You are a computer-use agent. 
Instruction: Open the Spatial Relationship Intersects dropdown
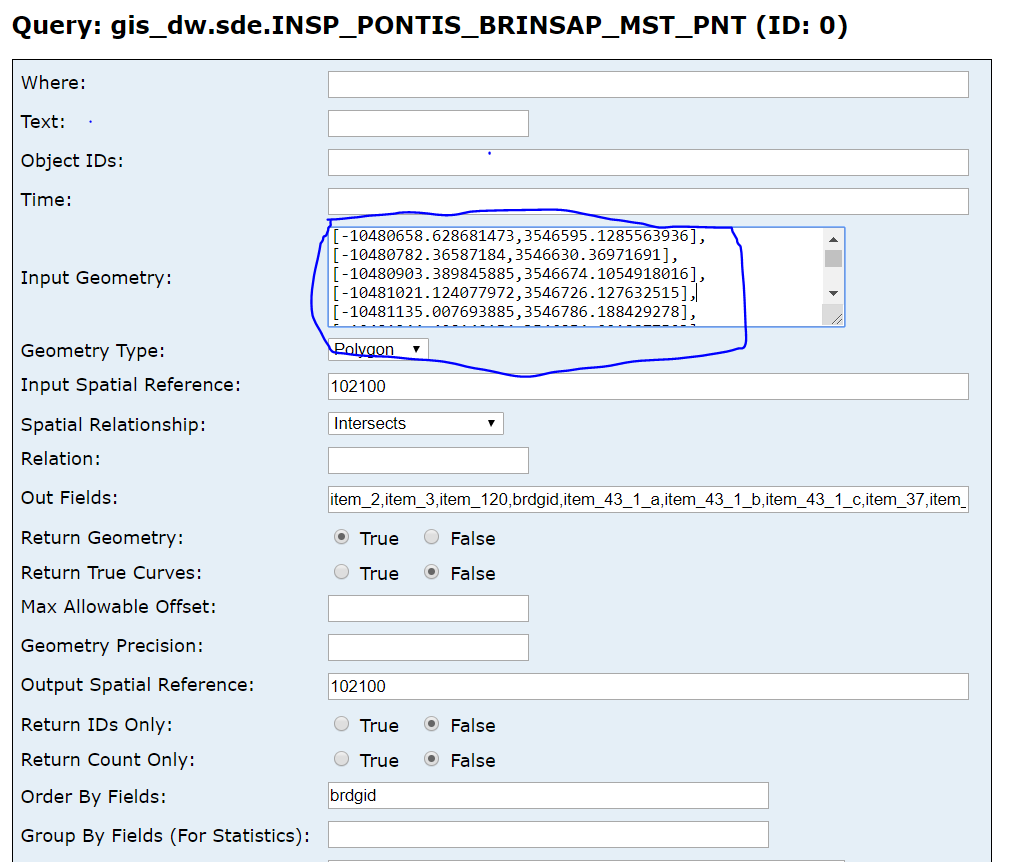(x=416, y=423)
